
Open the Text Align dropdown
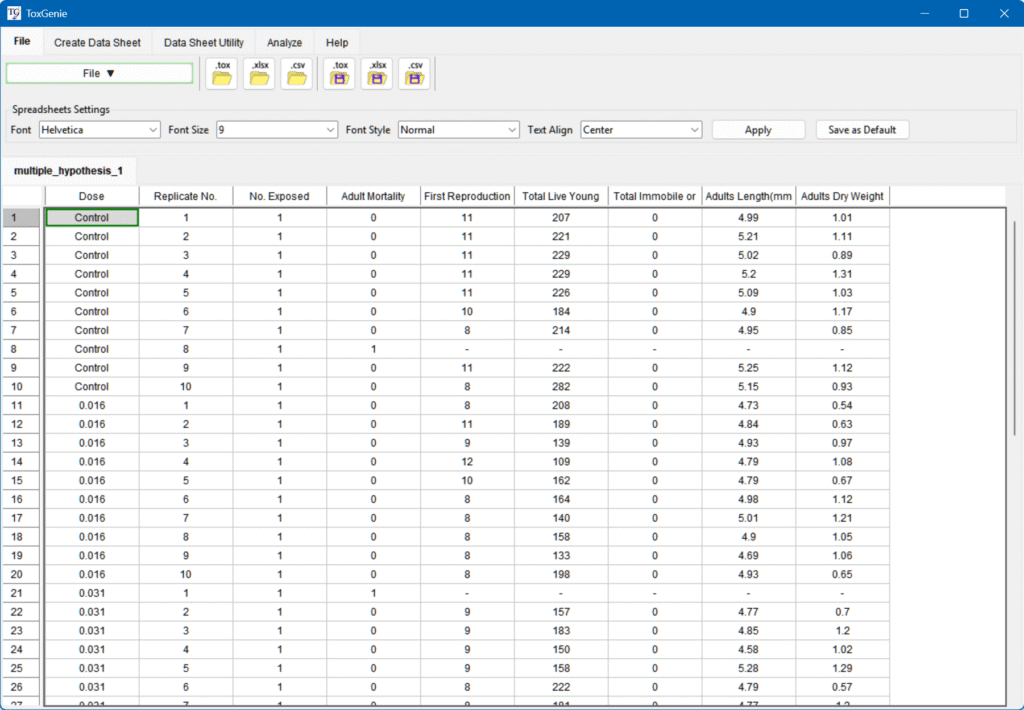(641, 130)
